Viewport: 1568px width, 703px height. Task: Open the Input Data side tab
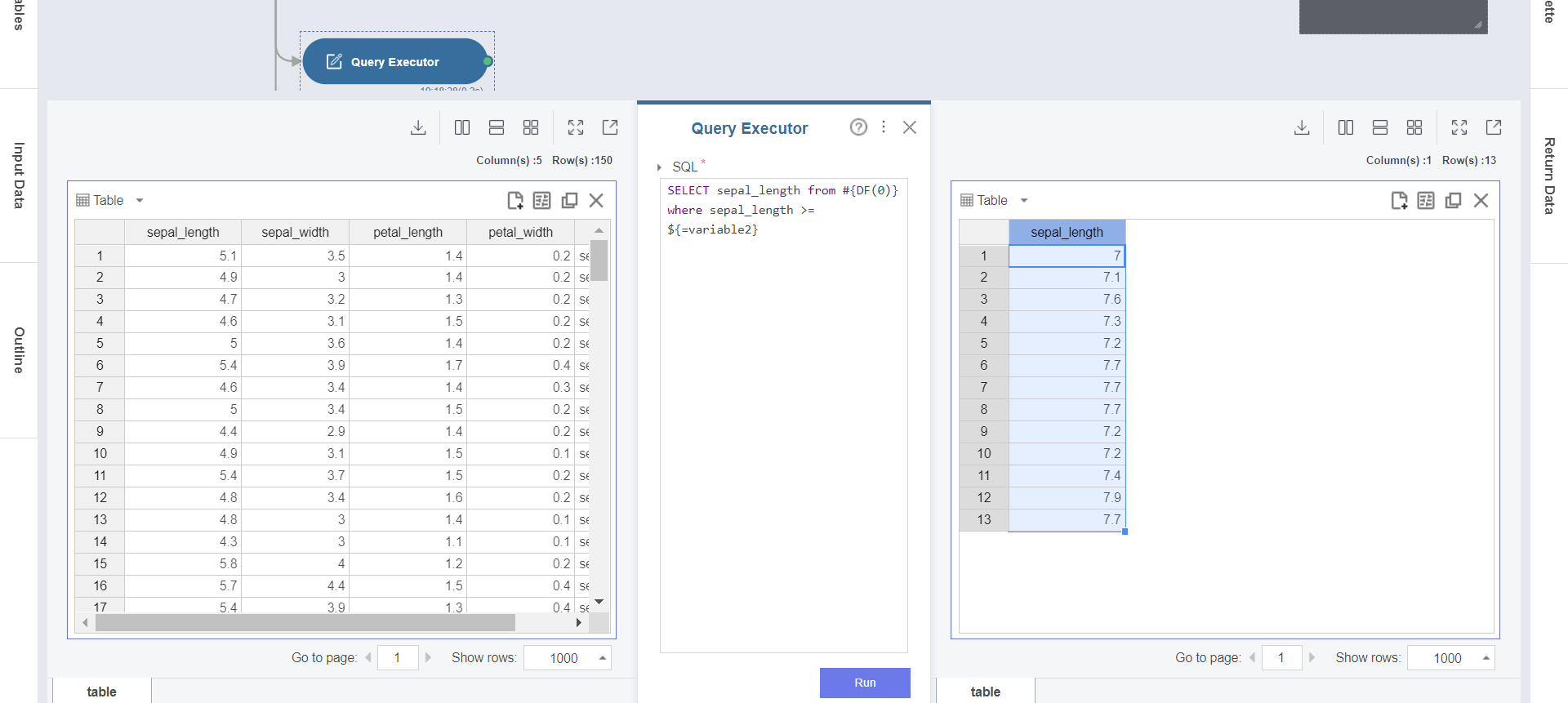coord(19,176)
